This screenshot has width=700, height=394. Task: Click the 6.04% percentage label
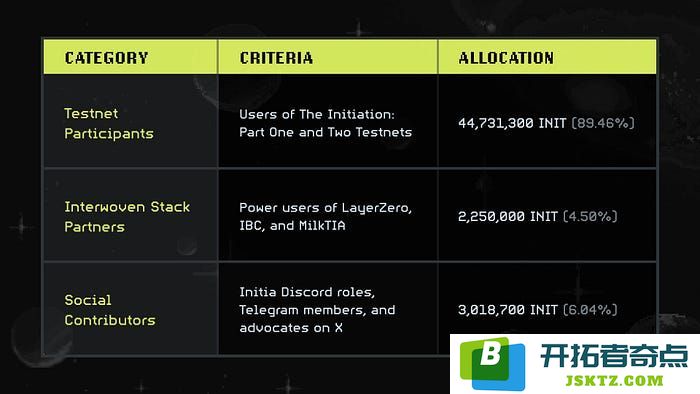click(590, 310)
